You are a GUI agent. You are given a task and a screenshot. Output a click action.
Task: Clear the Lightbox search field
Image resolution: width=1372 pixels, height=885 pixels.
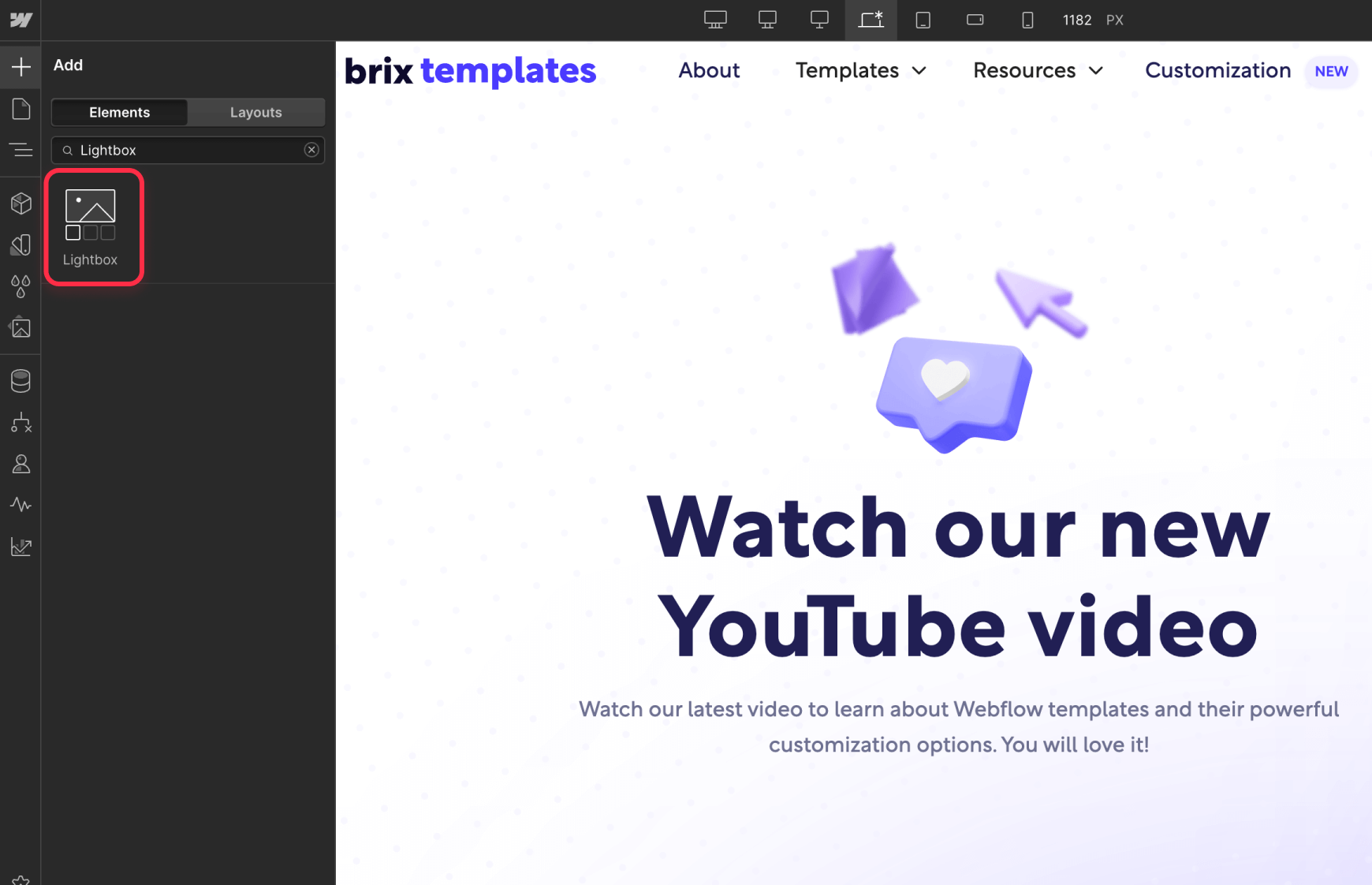pyautogui.click(x=311, y=150)
